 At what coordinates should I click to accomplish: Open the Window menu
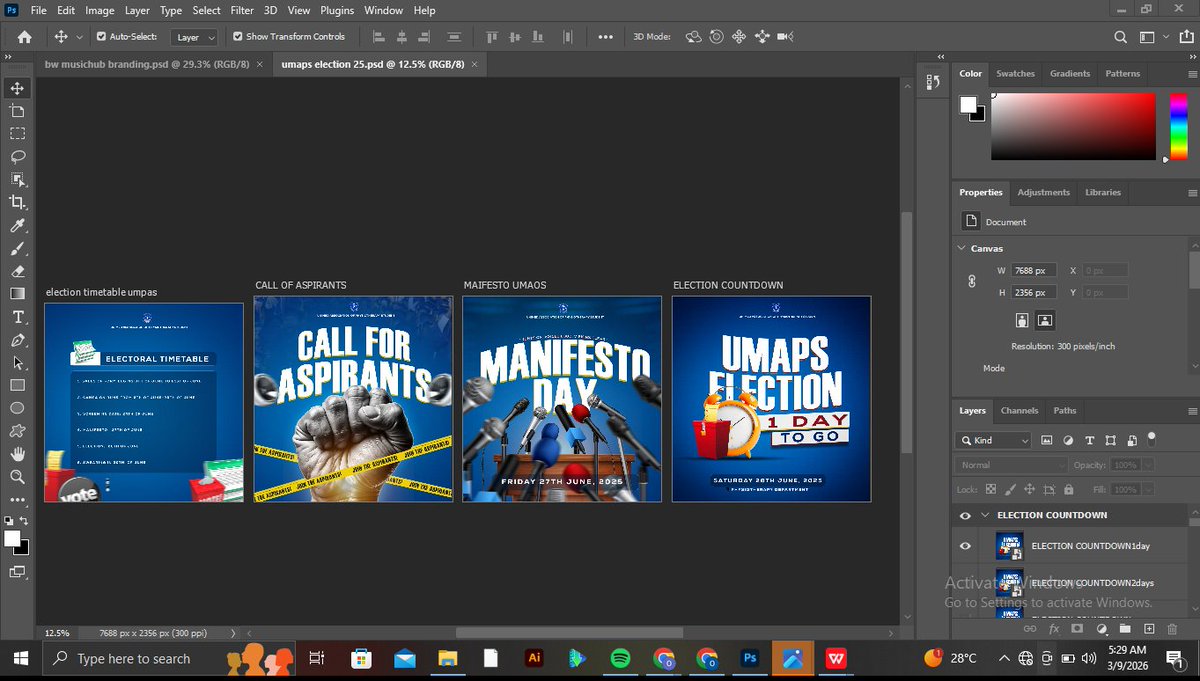[x=383, y=10]
